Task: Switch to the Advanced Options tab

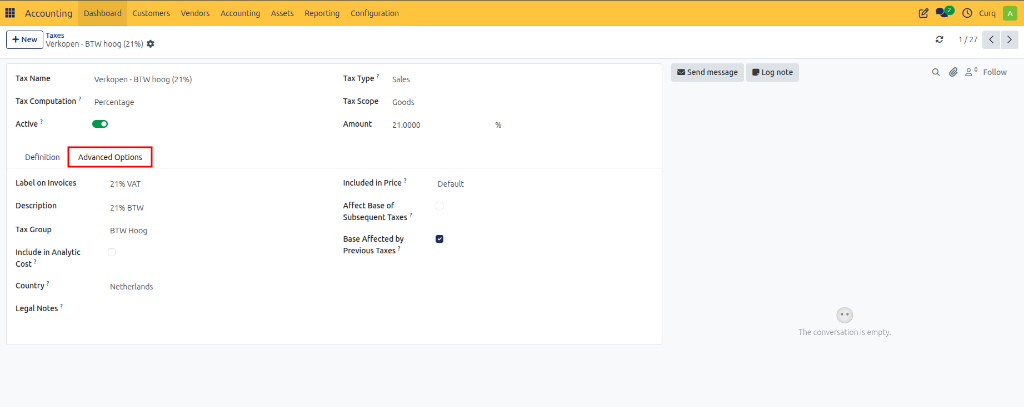Action: tap(110, 157)
